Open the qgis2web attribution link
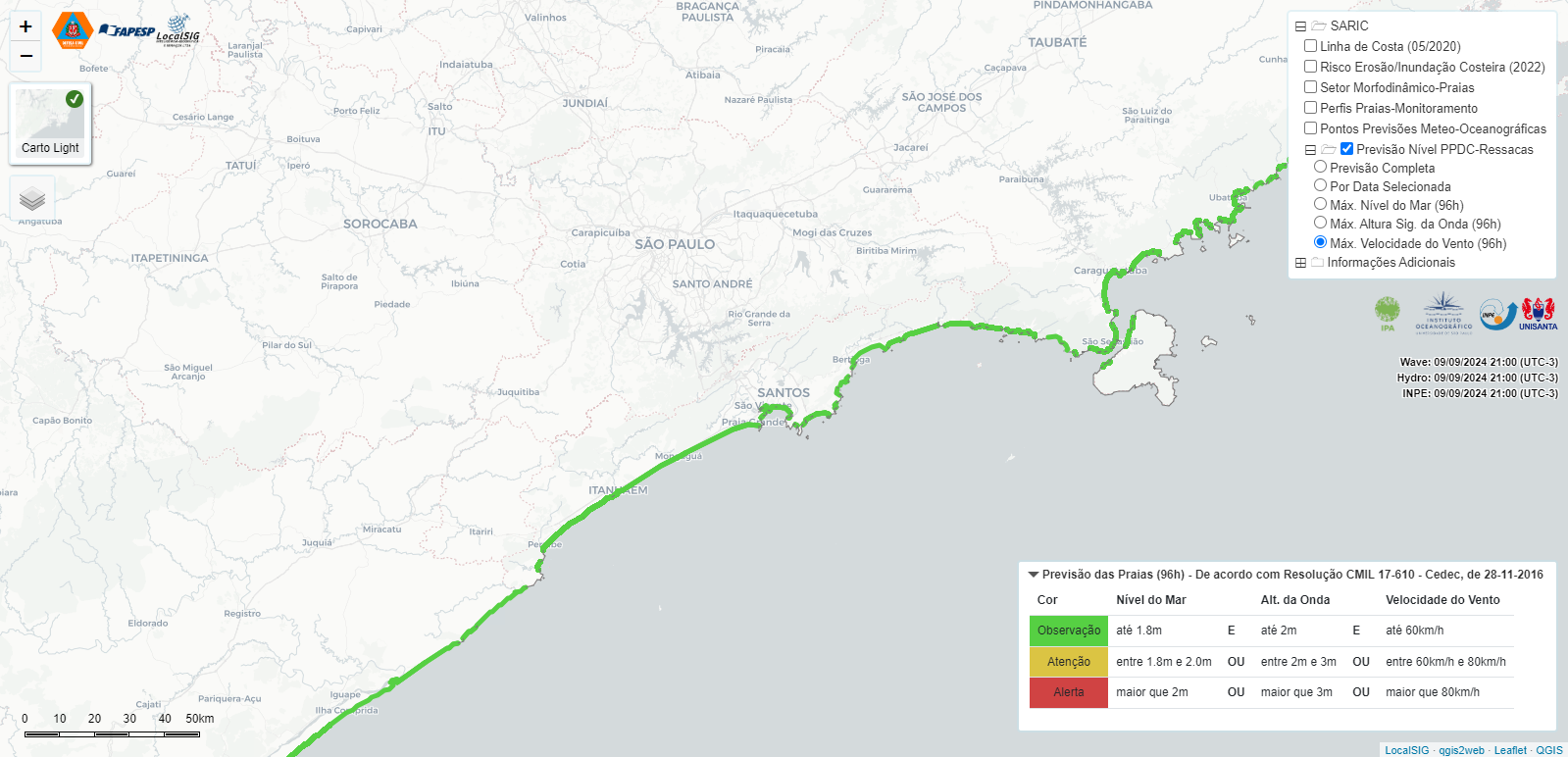The width and height of the screenshot is (1568, 757). (1461, 750)
